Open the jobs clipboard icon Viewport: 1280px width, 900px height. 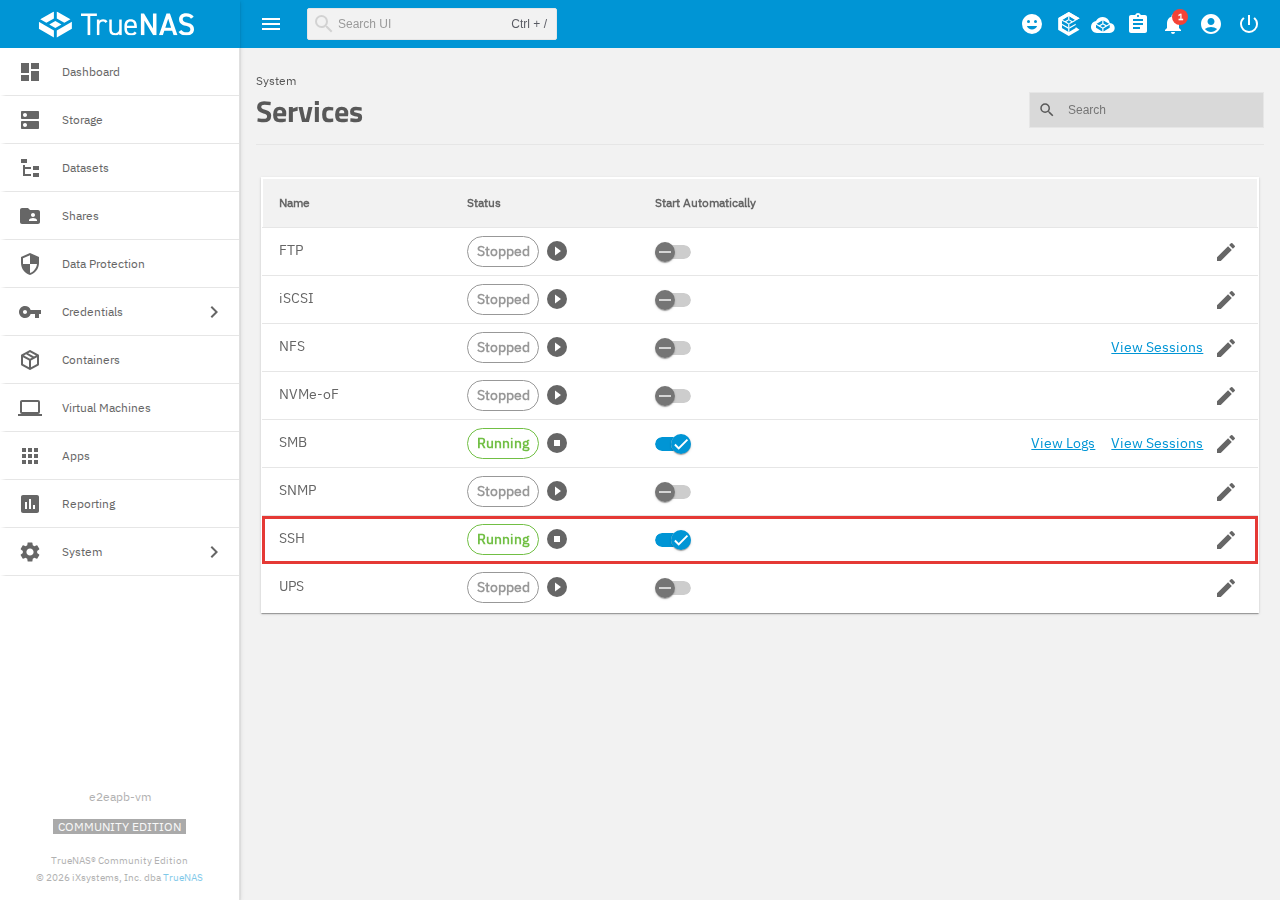(1138, 24)
